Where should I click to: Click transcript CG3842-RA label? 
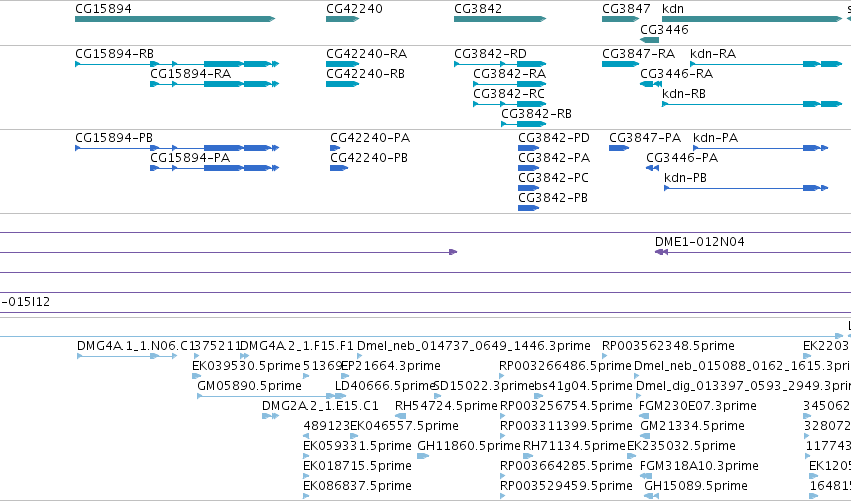(x=509, y=74)
